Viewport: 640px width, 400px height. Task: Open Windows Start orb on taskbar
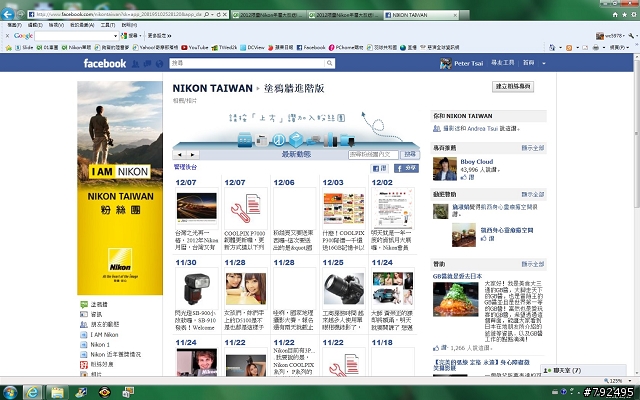[10, 392]
